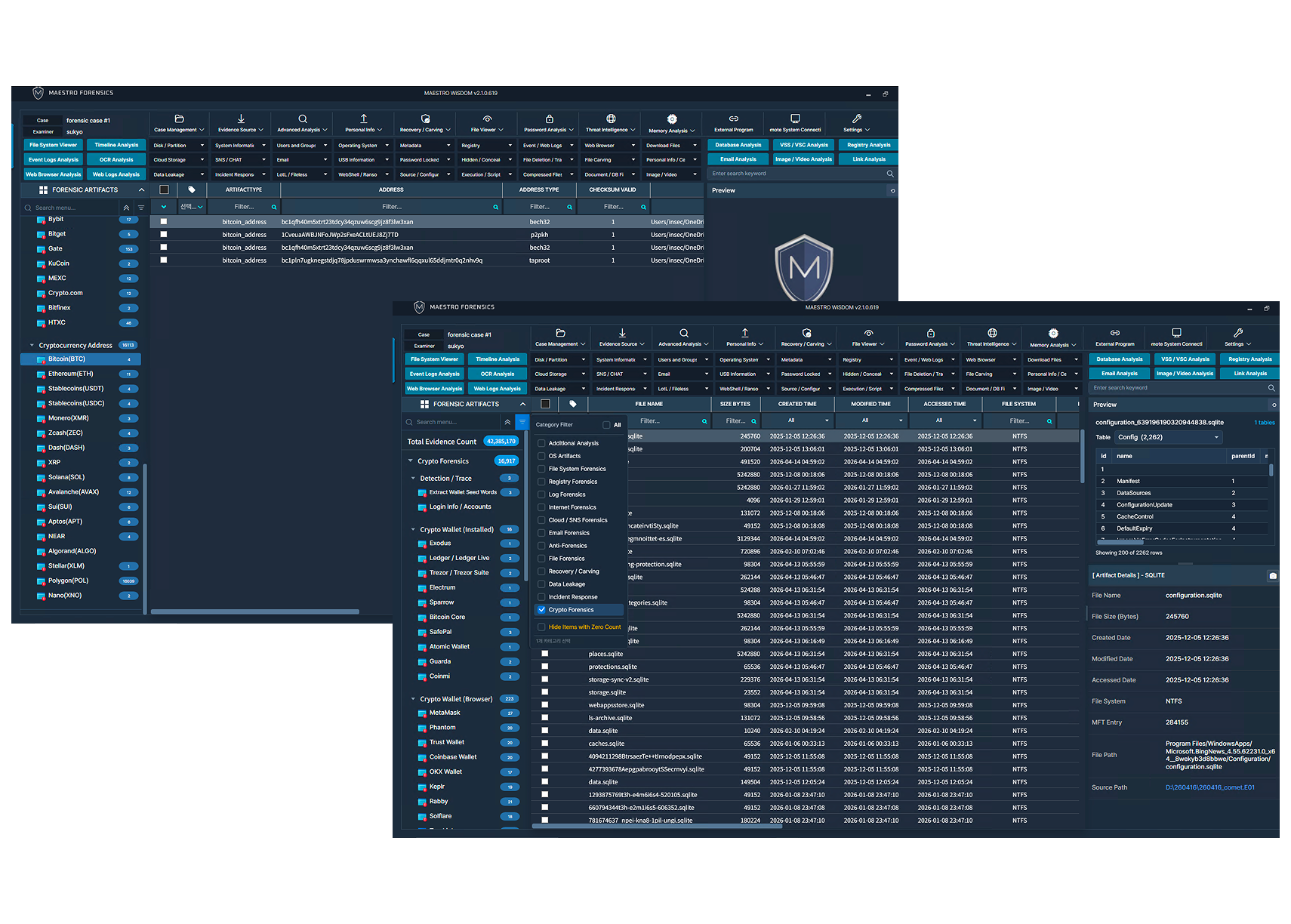Open Threat Intelligence globe in front window

point(992,333)
